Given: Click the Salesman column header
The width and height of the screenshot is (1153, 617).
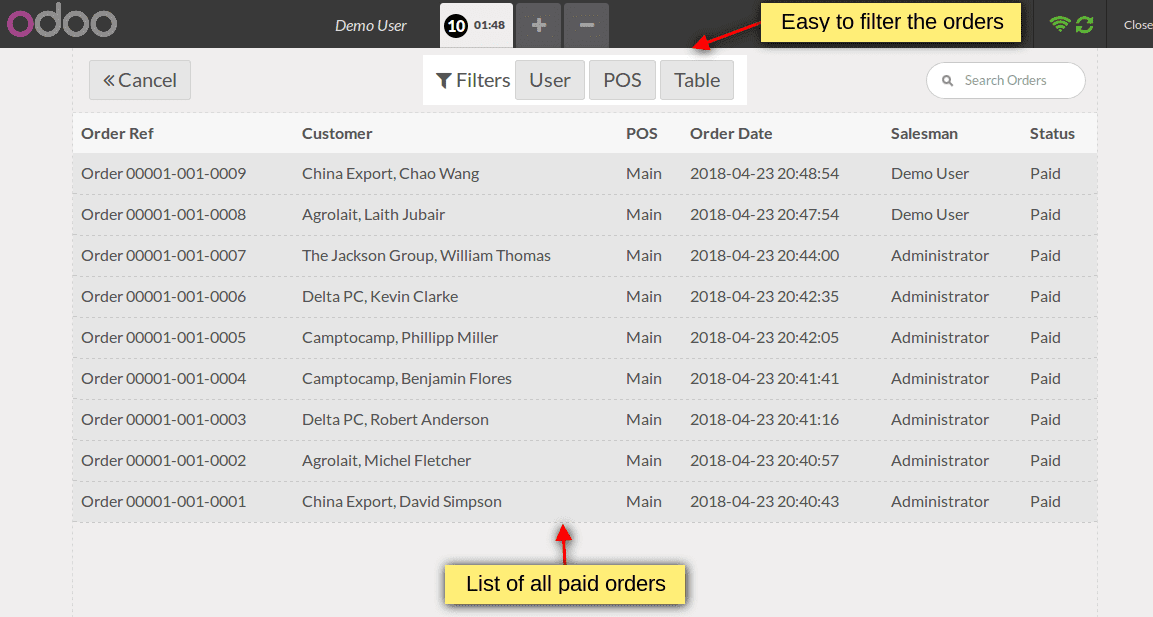Looking at the screenshot, I should pos(924,134).
